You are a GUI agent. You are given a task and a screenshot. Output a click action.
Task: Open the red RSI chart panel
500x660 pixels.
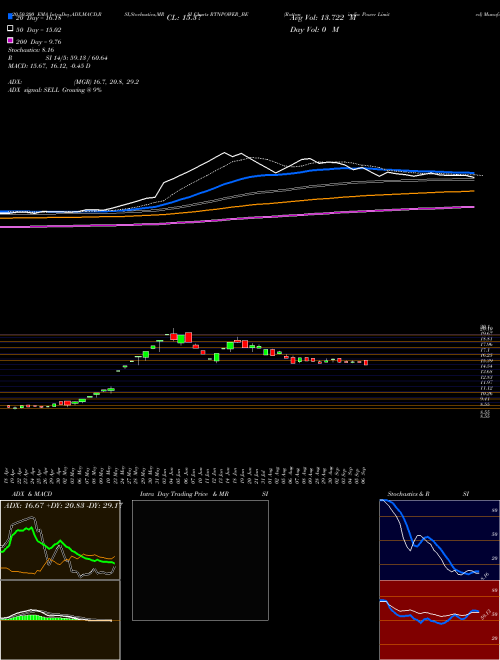439,620
